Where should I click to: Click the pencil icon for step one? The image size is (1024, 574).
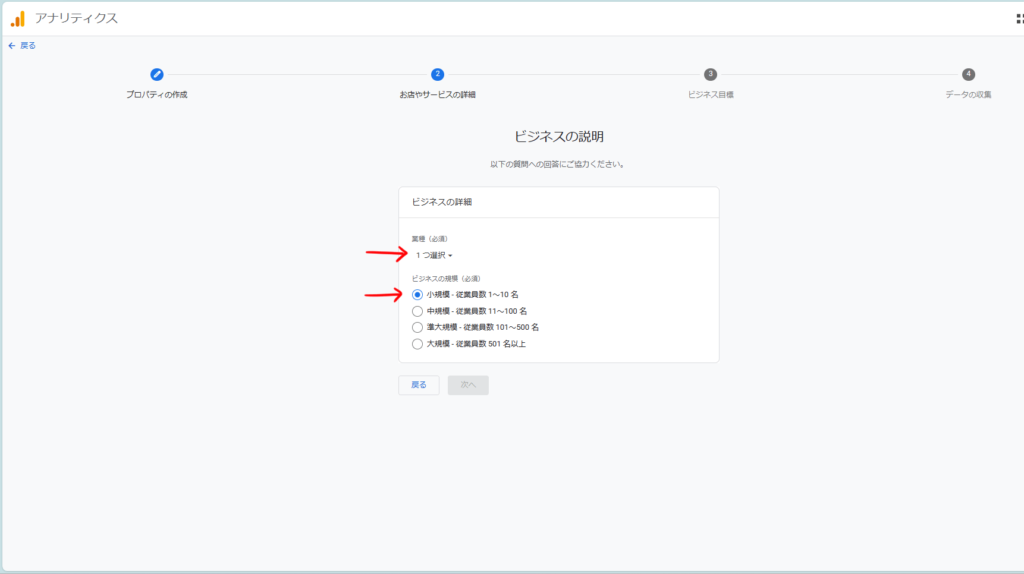point(157,74)
